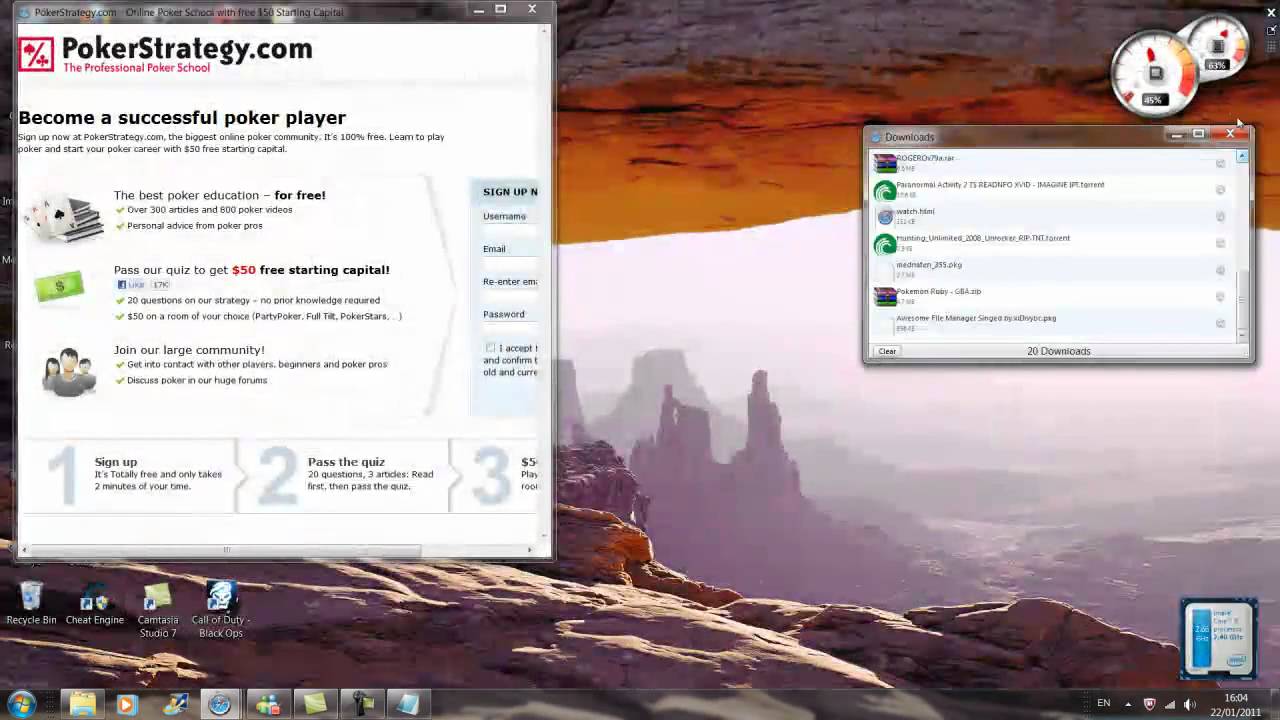This screenshot has height=720, width=1280.
Task: Click step 1 'Sign up' heading
Action: [116, 462]
